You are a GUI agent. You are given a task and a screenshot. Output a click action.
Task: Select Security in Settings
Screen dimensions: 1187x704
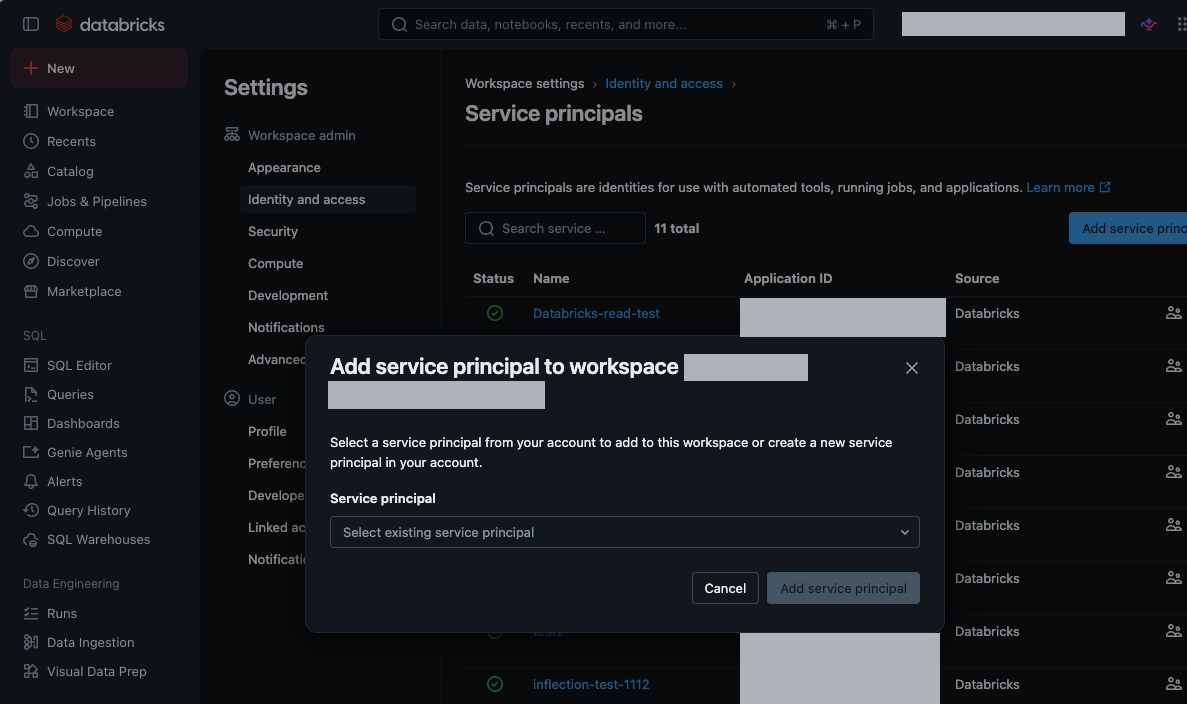coord(273,232)
